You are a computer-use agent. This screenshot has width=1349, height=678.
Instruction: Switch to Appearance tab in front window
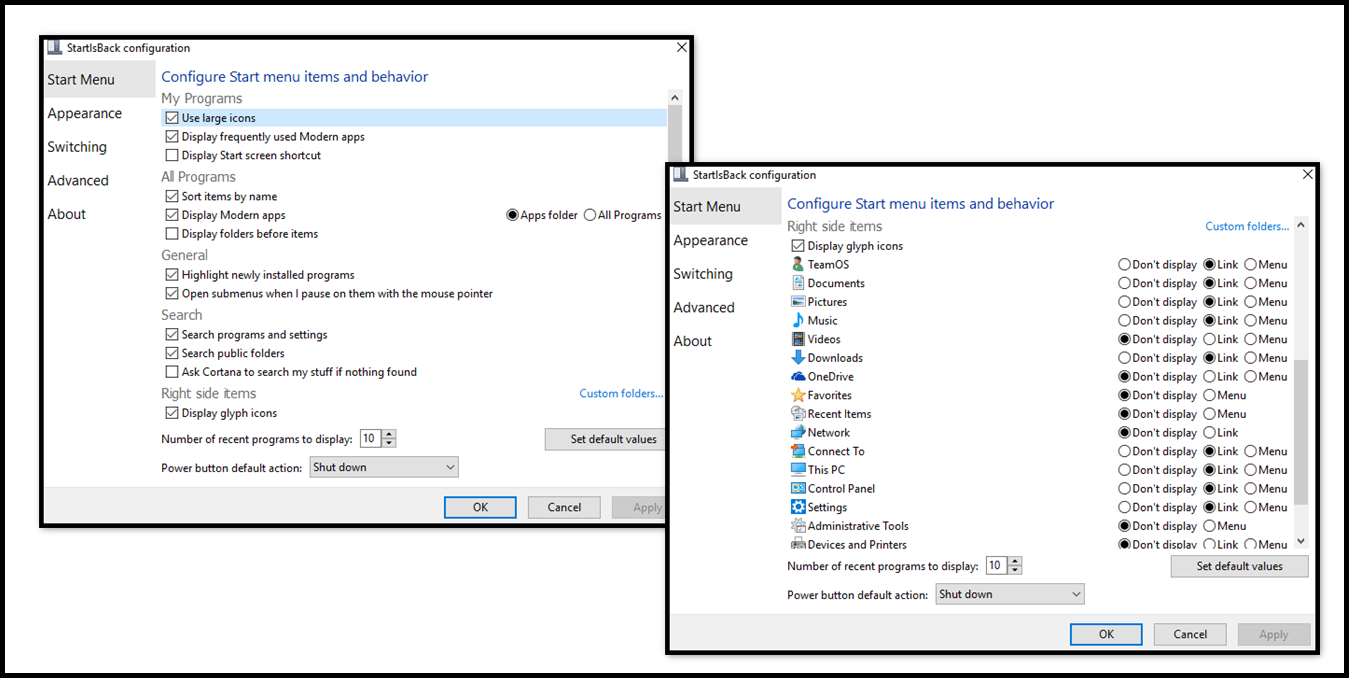711,240
